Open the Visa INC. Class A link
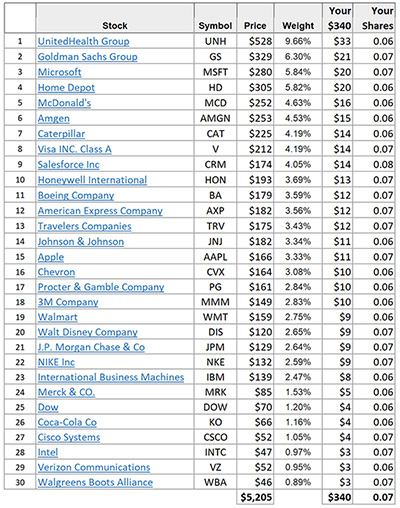Viewport: 400px width, 508px height. click(x=74, y=149)
